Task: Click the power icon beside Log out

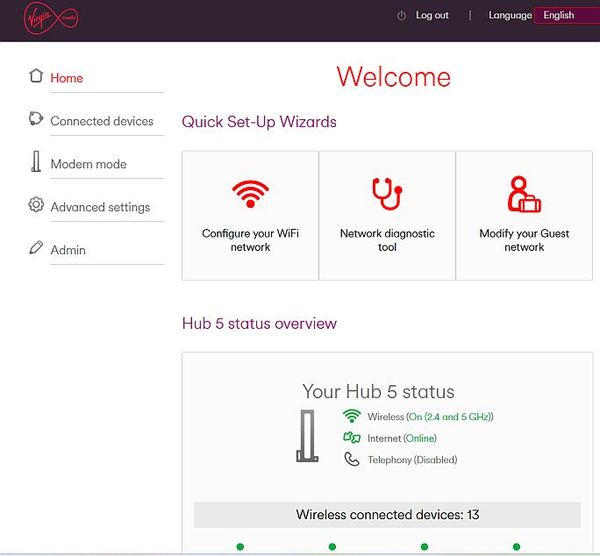Action: click(x=401, y=16)
